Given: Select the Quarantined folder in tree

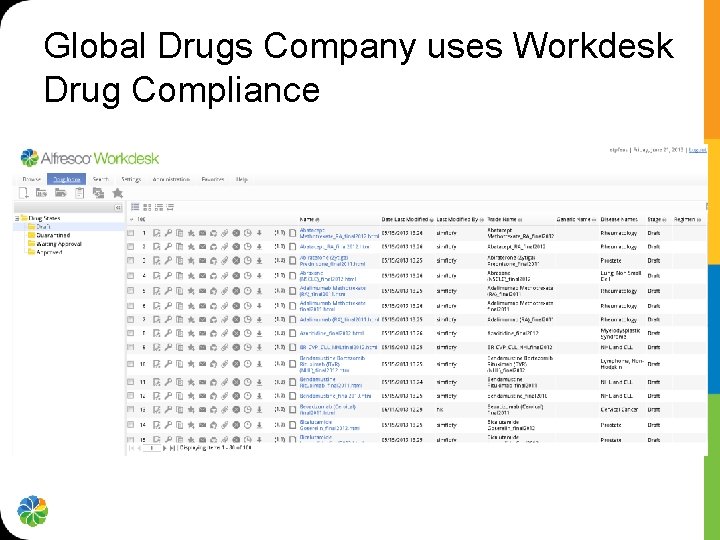Looking at the screenshot, I should [x=49, y=235].
